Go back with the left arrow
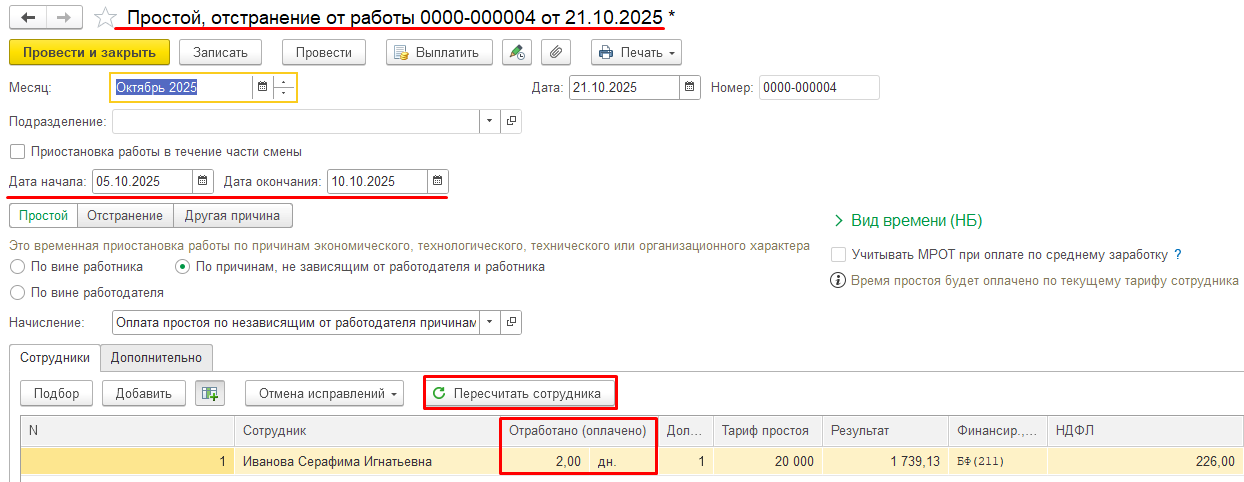1244x482 pixels. point(27,18)
